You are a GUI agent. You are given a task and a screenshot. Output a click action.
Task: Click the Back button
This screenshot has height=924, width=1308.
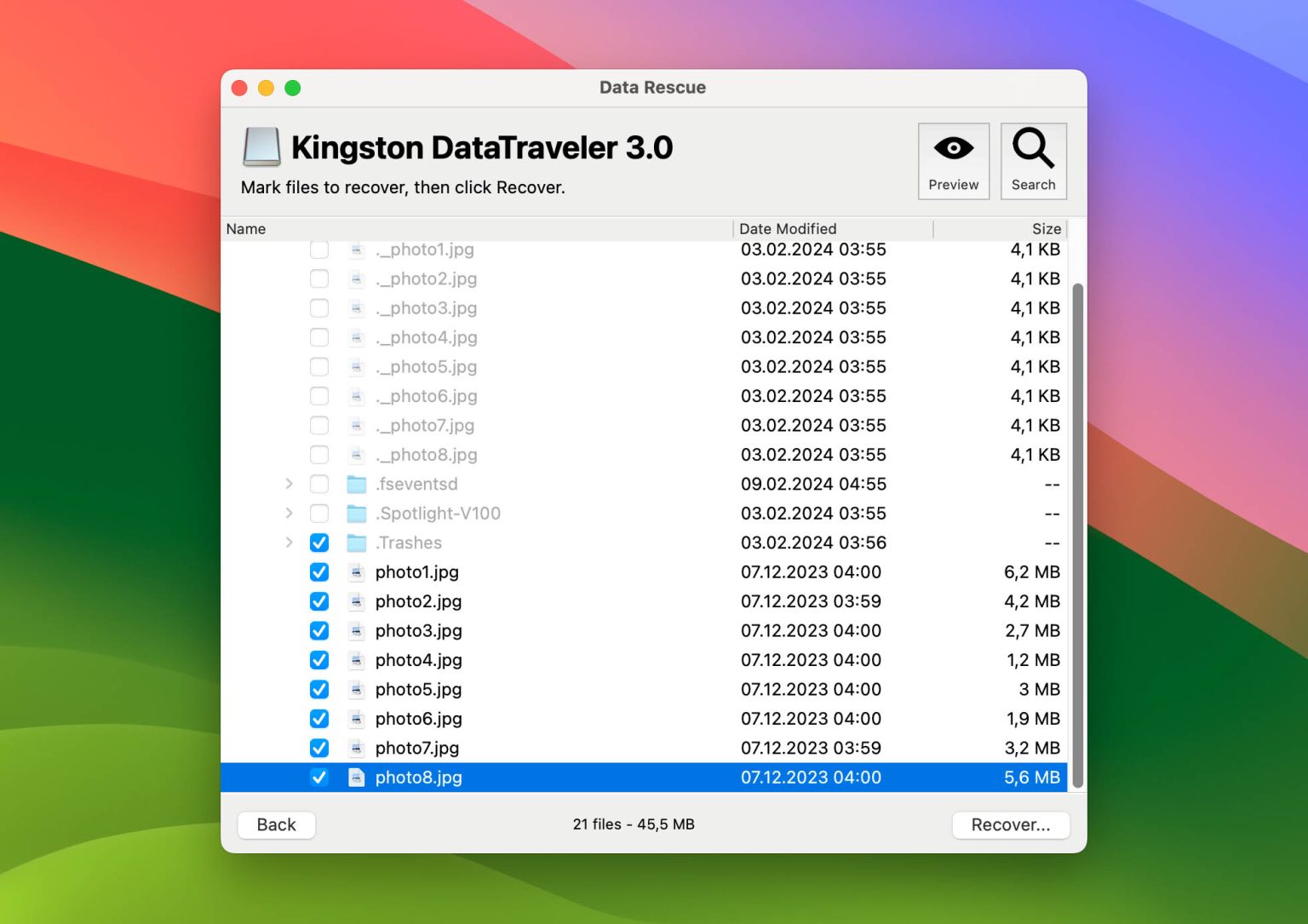tap(276, 824)
